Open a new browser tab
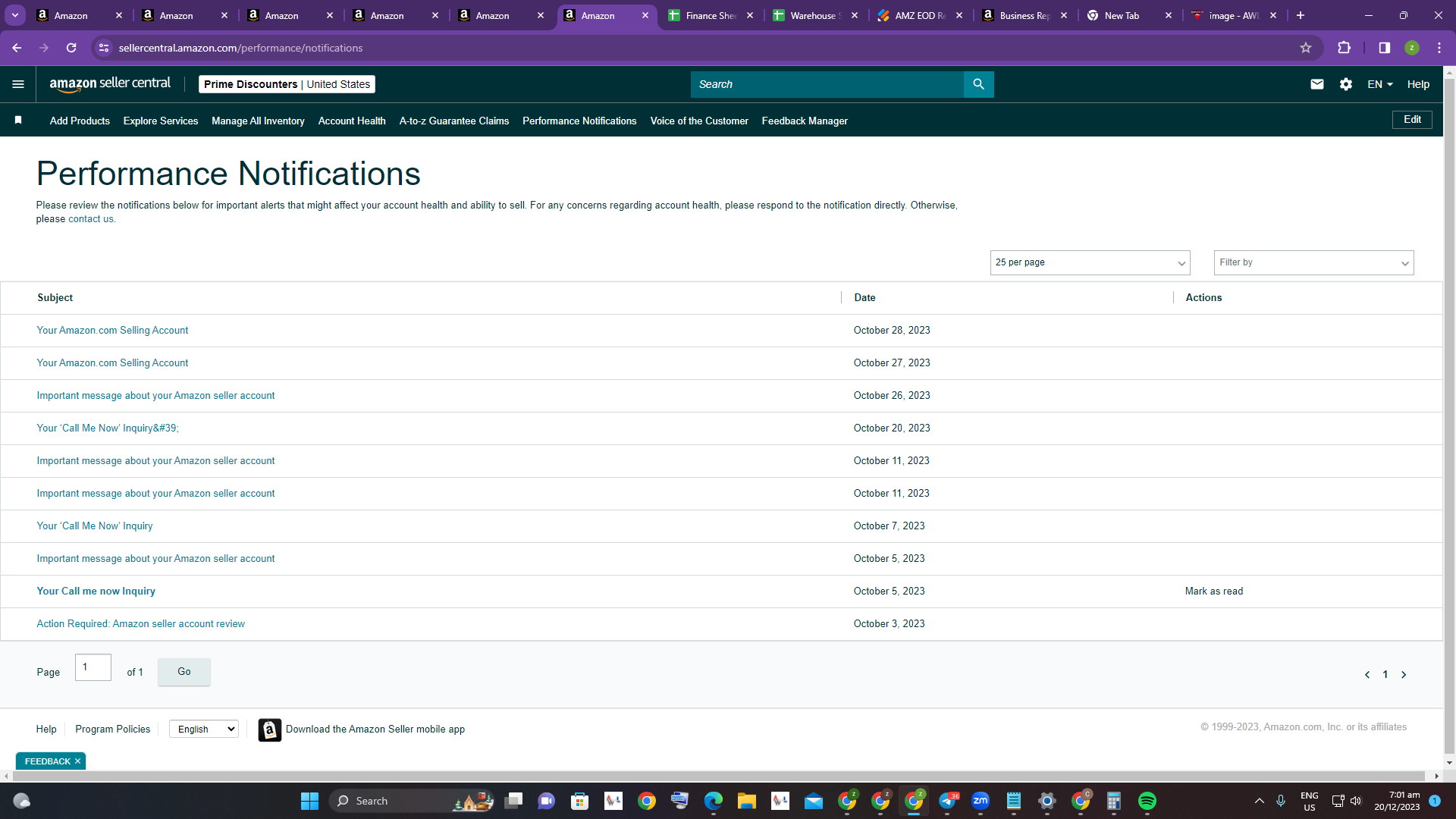The height and width of the screenshot is (819, 1456). (x=1301, y=15)
